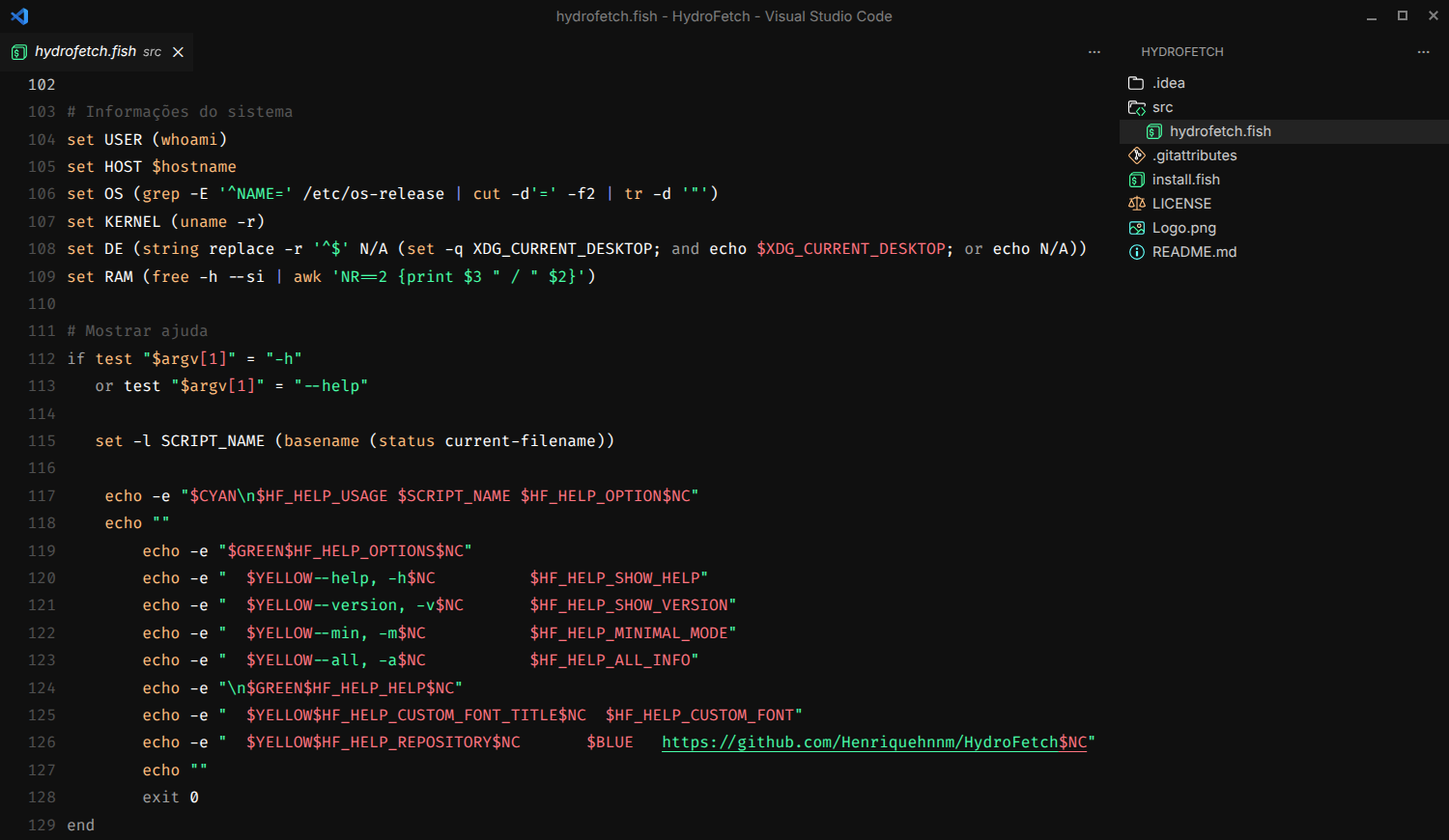Click the src open-folder icon
Viewport: 1449px width, 840px height.
click(1136, 107)
